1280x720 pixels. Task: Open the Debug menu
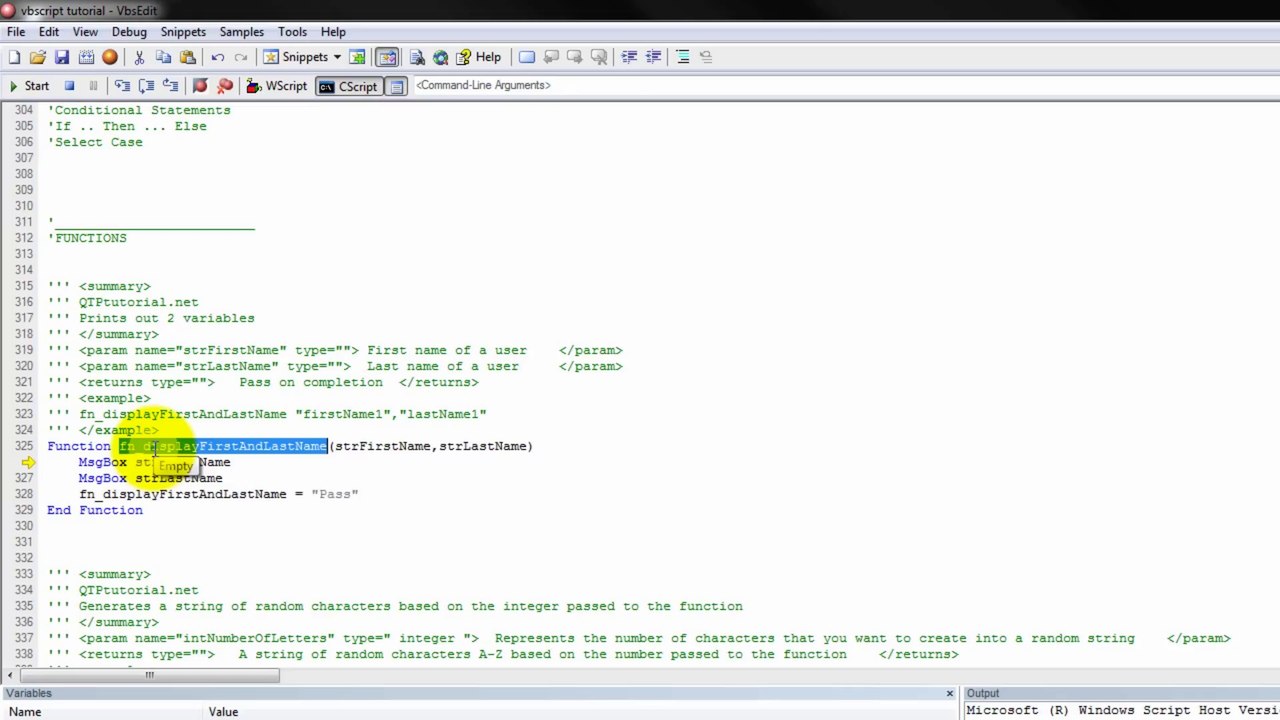tap(129, 32)
